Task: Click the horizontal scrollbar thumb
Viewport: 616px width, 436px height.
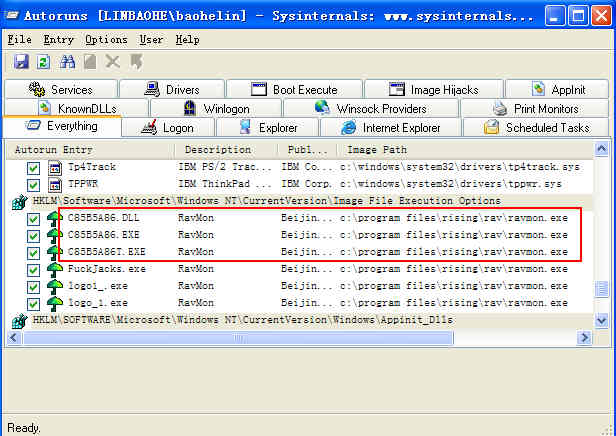Action: (238, 337)
